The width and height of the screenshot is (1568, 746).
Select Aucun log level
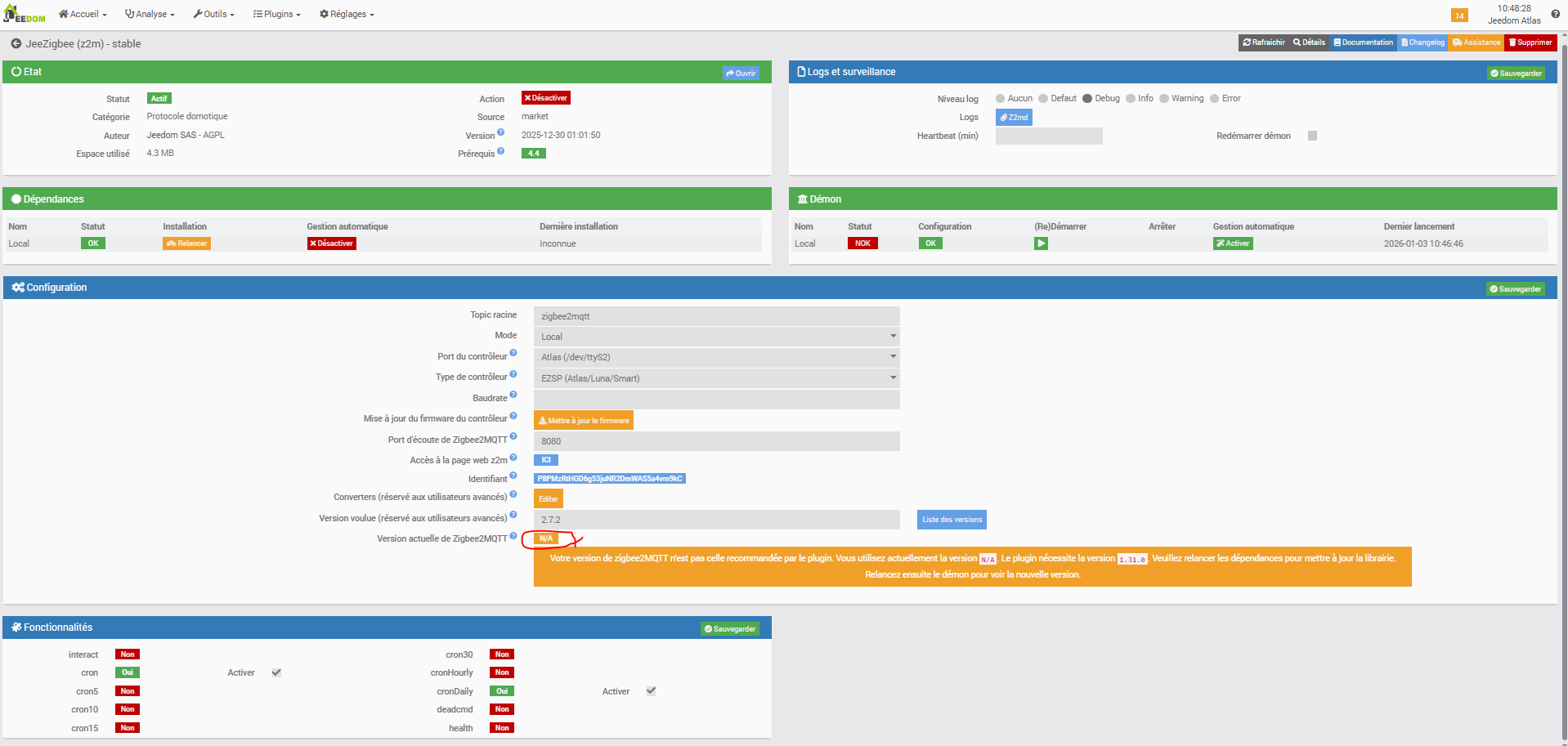(x=1000, y=99)
